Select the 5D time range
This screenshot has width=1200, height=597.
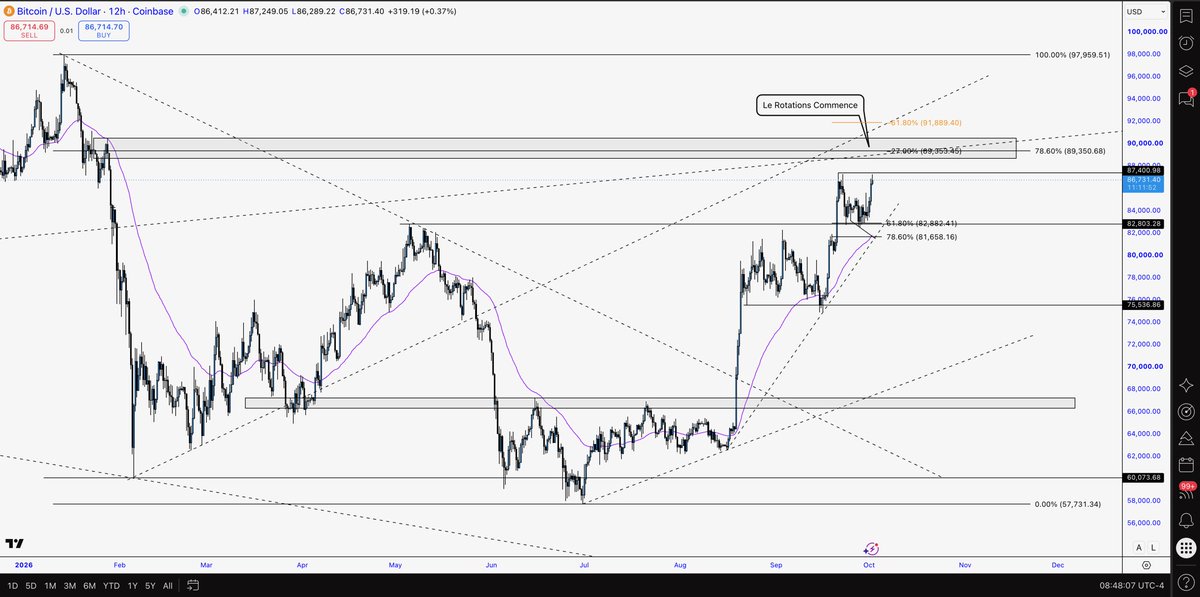[32, 585]
